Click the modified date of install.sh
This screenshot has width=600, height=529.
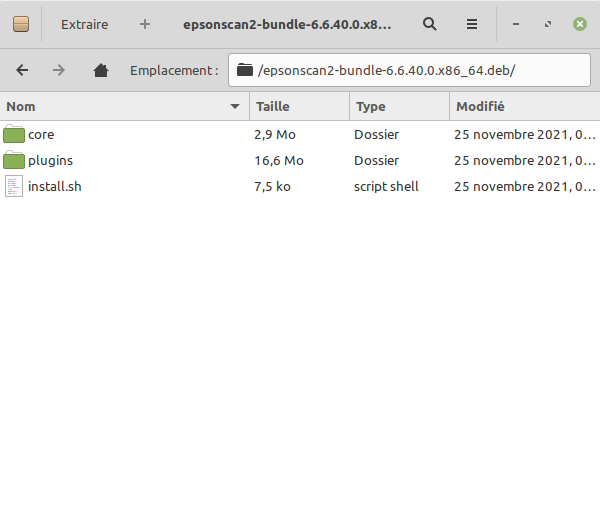(525, 187)
